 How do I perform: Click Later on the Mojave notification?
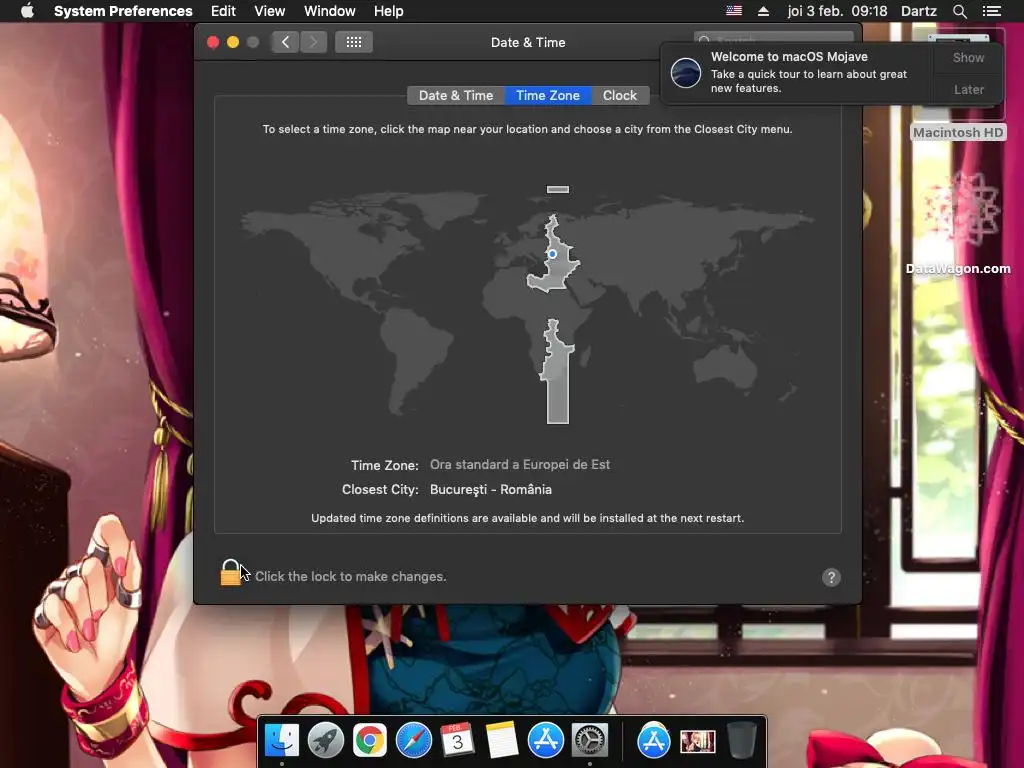click(968, 89)
